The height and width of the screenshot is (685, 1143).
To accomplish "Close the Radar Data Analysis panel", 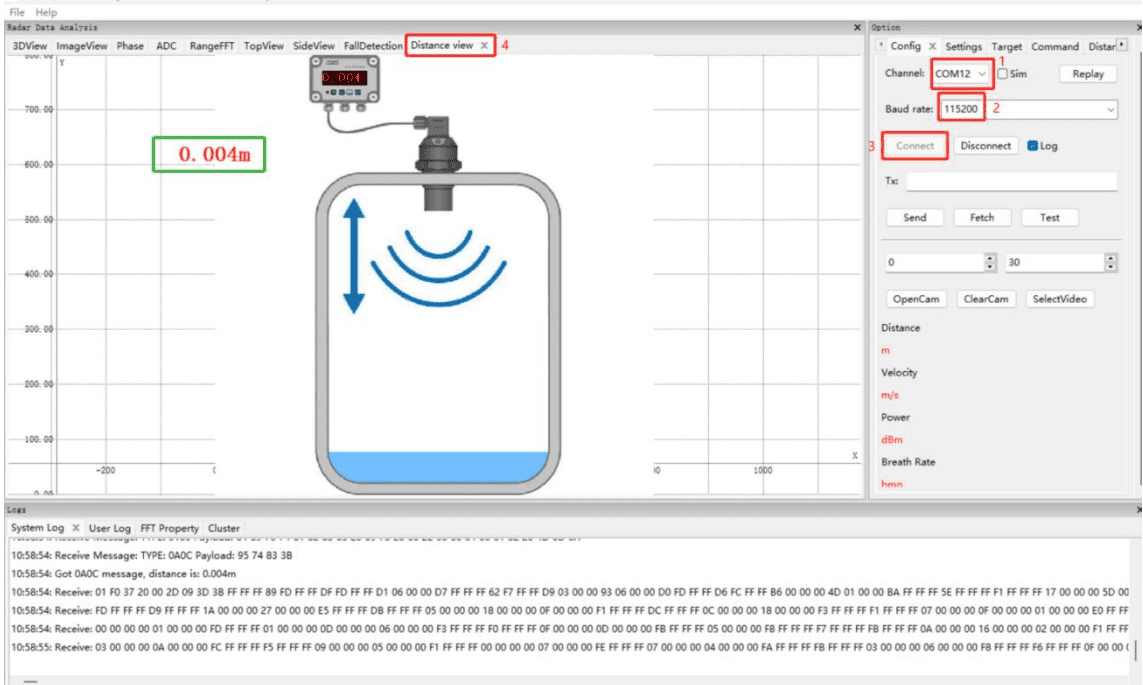I will pos(857,28).
